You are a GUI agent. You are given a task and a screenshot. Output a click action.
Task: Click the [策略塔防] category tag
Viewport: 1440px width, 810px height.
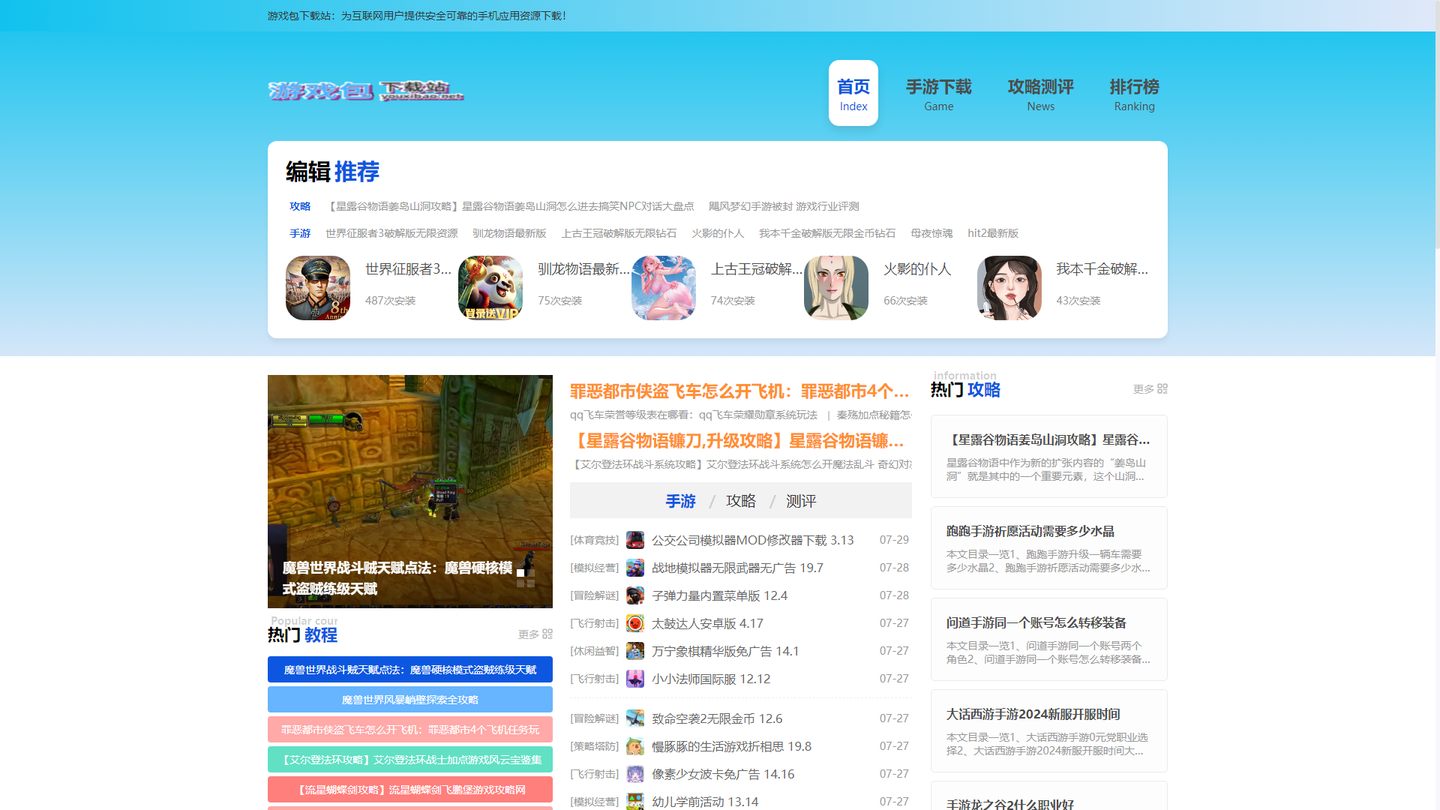click(x=595, y=746)
